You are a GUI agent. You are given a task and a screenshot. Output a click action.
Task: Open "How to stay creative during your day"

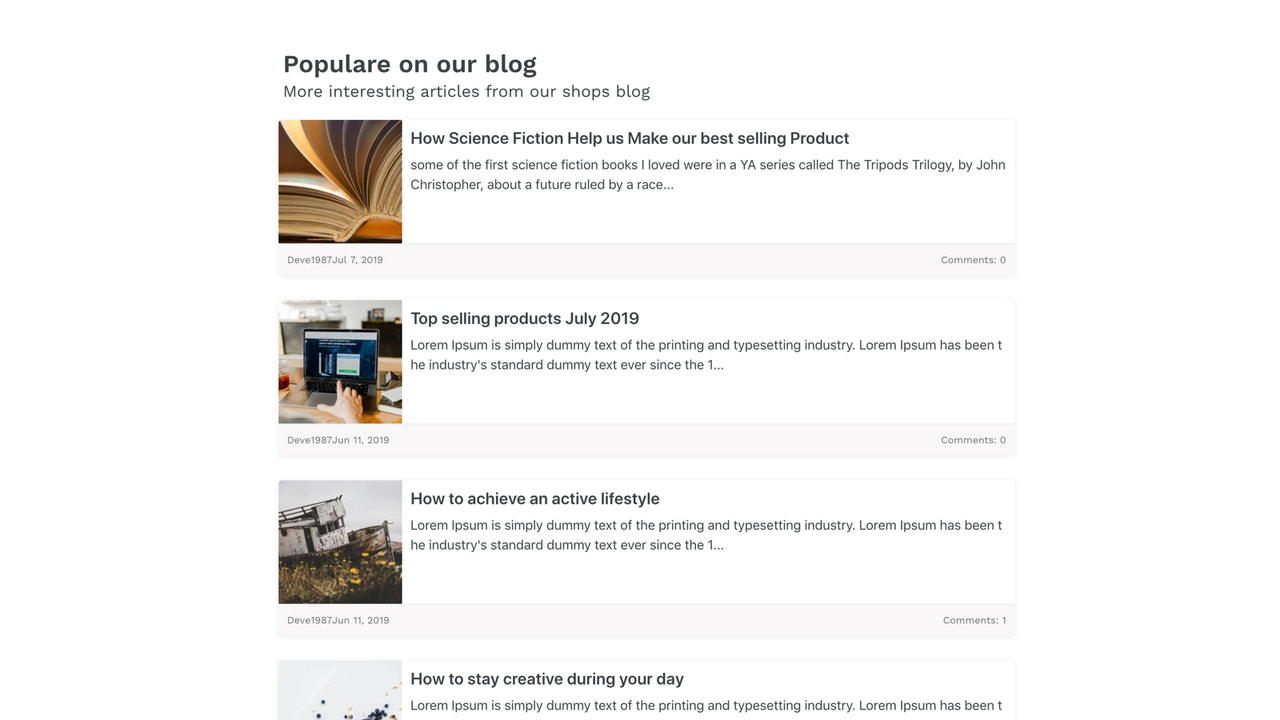click(546, 678)
